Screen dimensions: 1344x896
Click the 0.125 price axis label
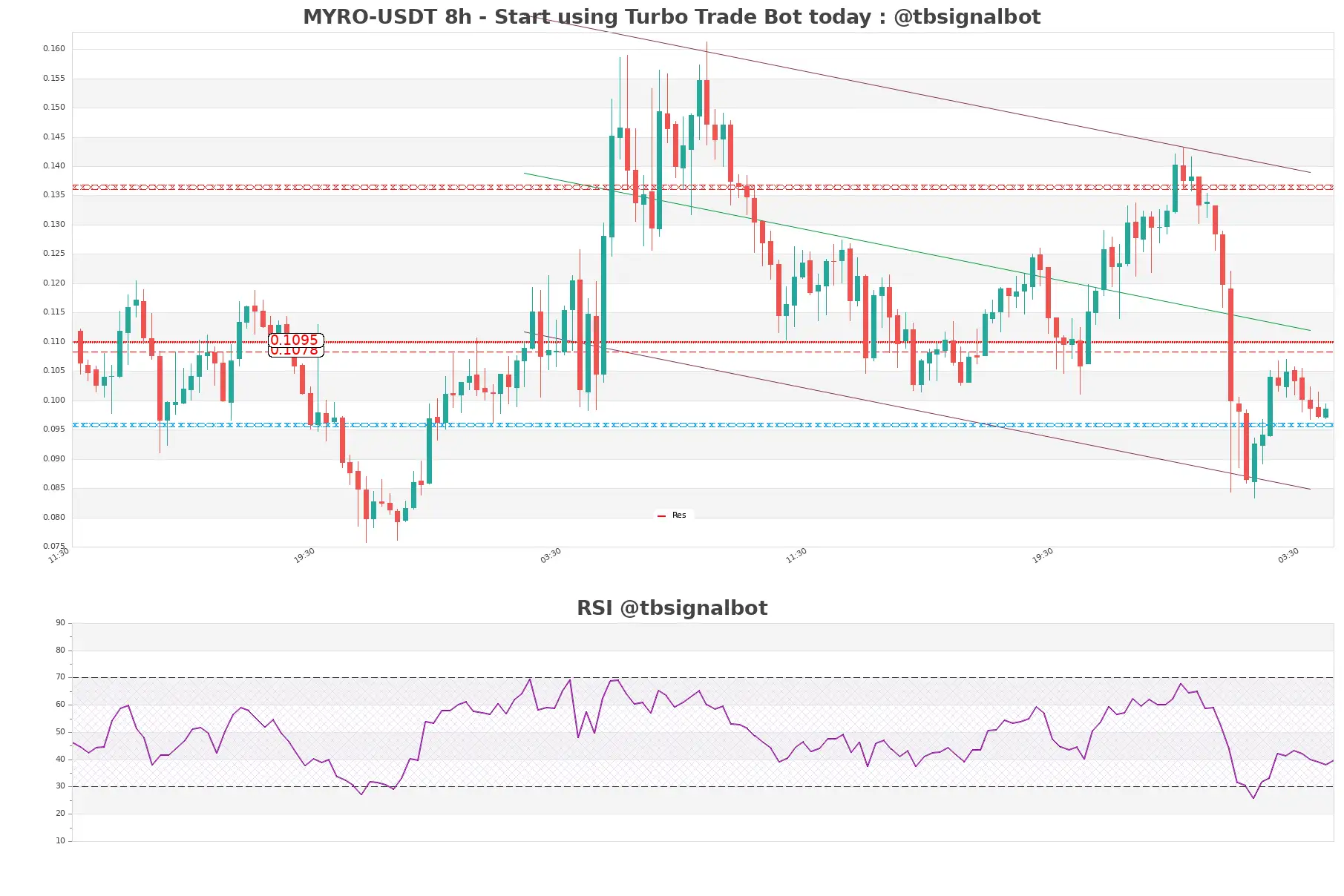[54, 254]
